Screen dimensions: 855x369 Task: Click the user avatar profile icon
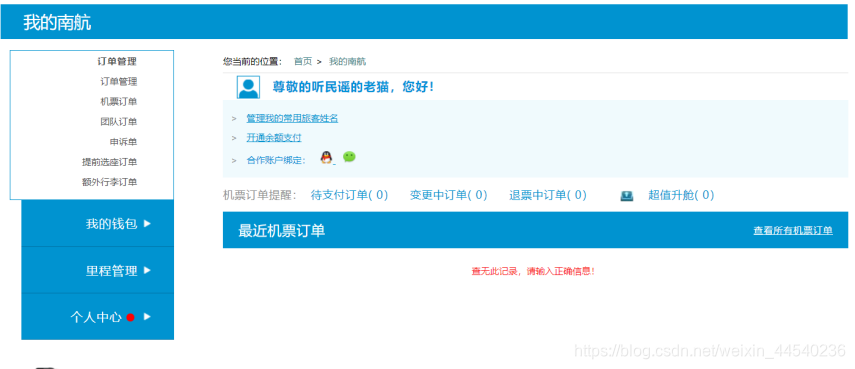tap(248, 87)
